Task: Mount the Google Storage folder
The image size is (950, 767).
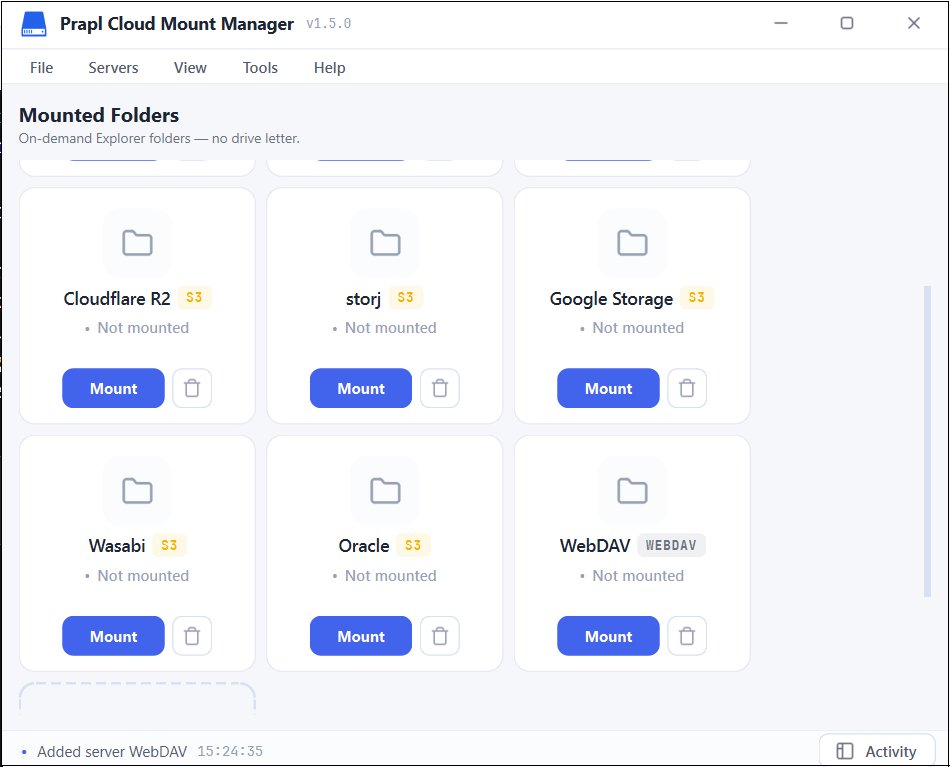Action: (608, 388)
